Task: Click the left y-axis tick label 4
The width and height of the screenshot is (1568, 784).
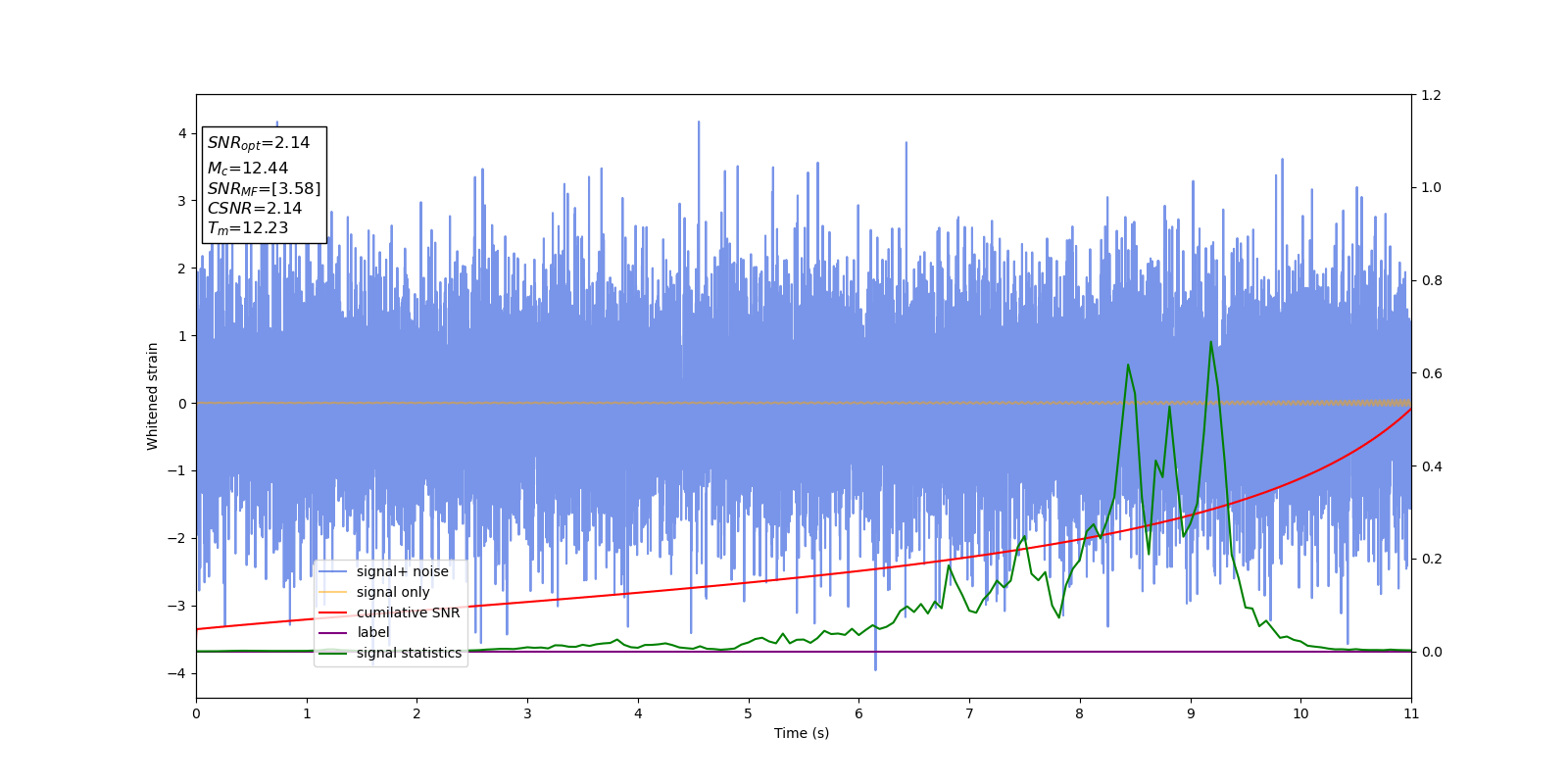Action: pyautogui.click(x=182, y=133)
